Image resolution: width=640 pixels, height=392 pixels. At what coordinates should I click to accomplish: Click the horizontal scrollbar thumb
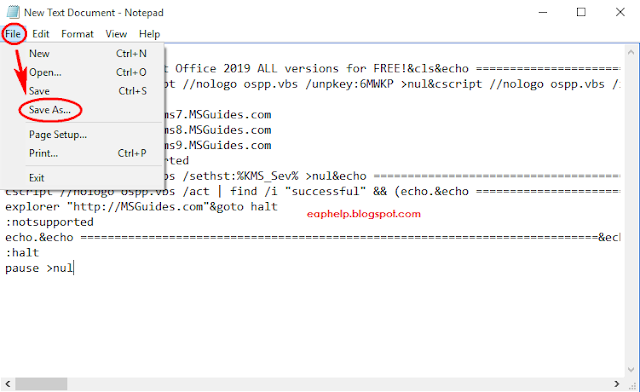[41, 384]
